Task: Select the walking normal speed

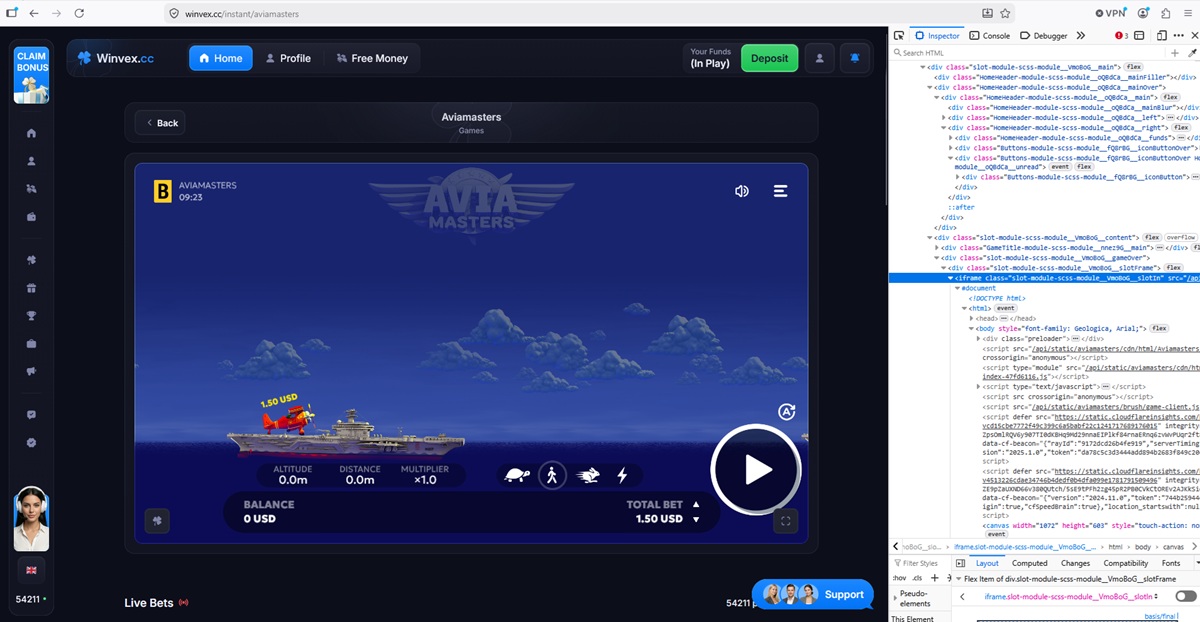Action: click(x=551, y=475)
